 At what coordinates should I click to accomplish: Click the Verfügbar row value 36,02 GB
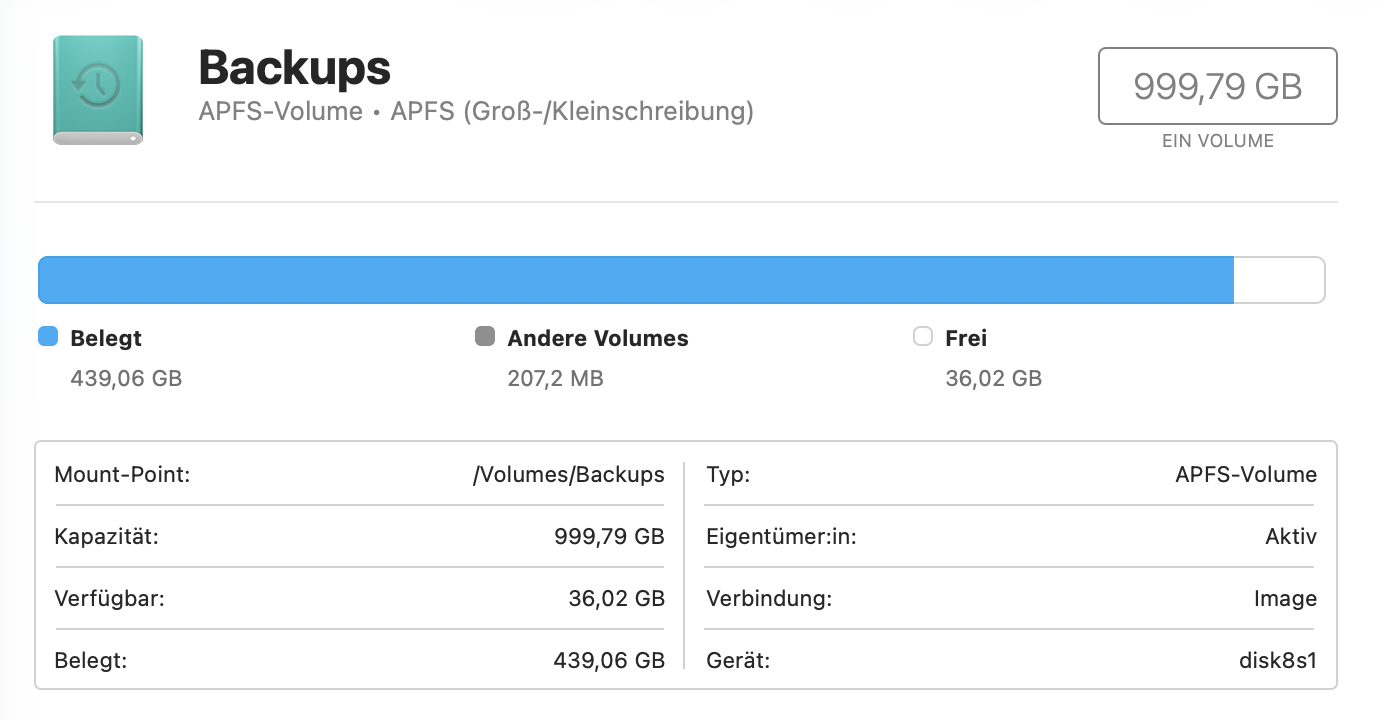click(x=616, y=599)
